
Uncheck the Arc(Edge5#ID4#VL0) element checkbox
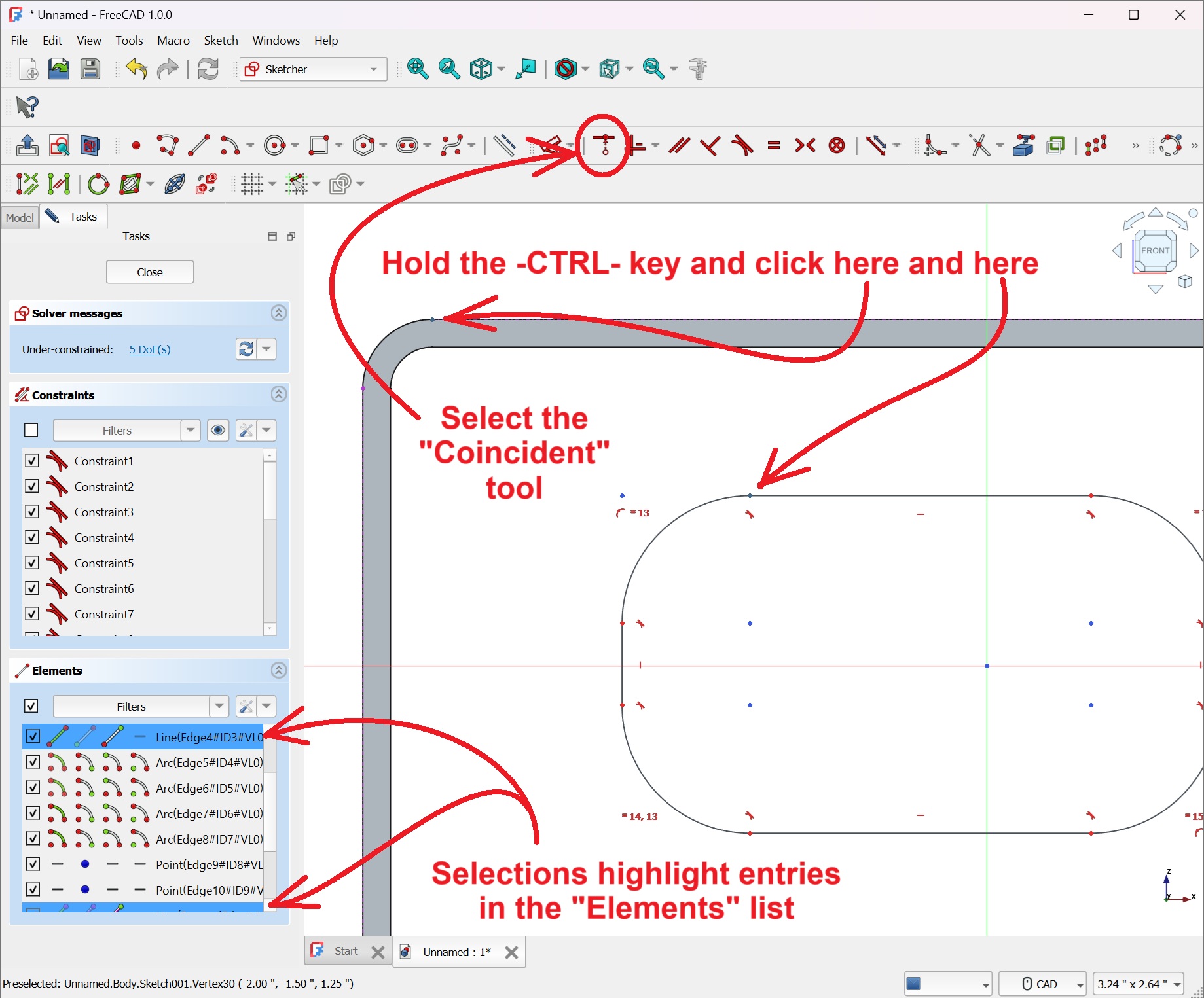click(x=33, y=762)
